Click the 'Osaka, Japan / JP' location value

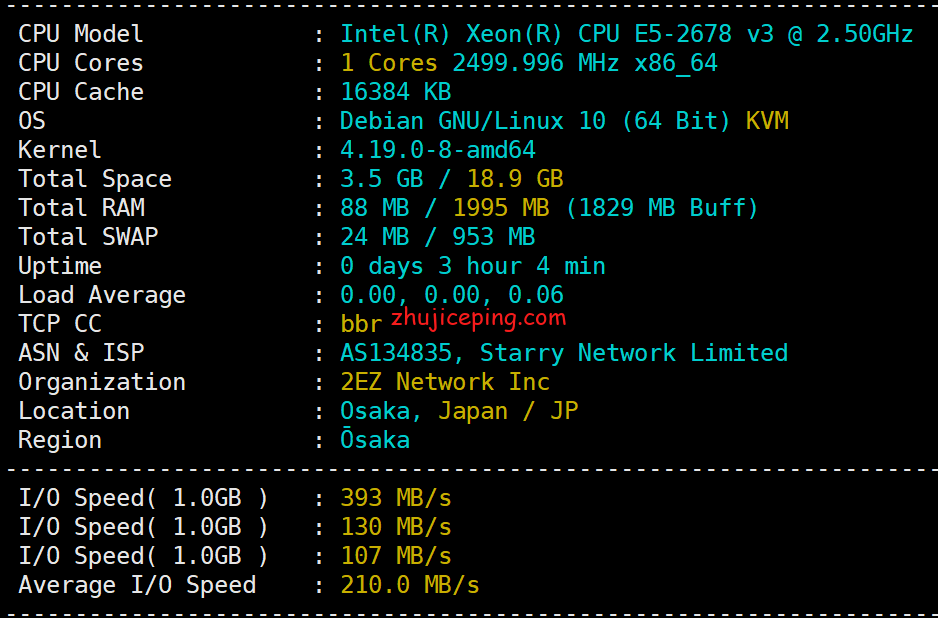tap(459, 412)
